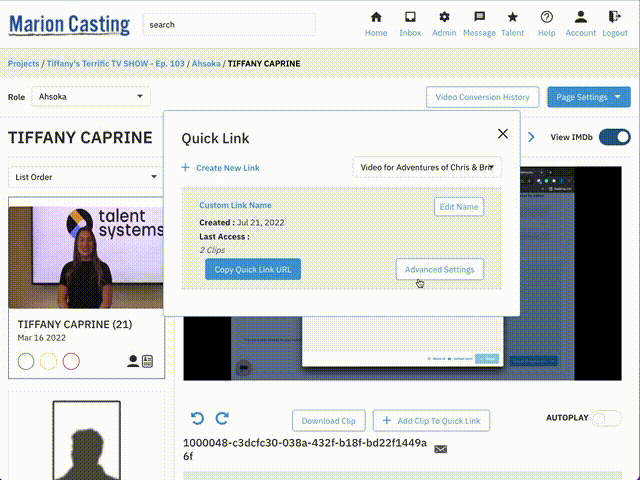Open the Talent star icon

pos(513,17)
